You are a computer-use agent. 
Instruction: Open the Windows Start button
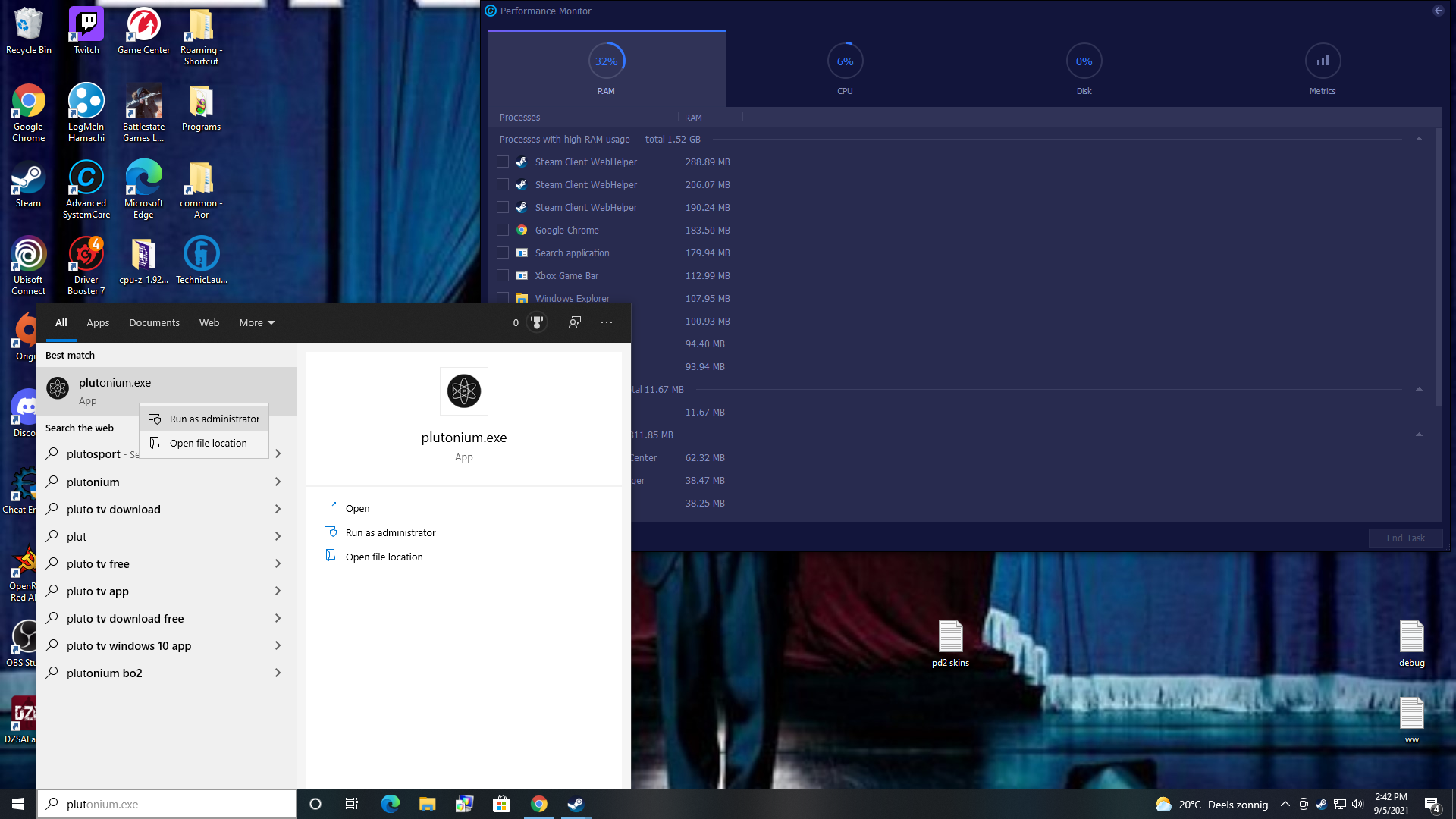coord(18,804)
